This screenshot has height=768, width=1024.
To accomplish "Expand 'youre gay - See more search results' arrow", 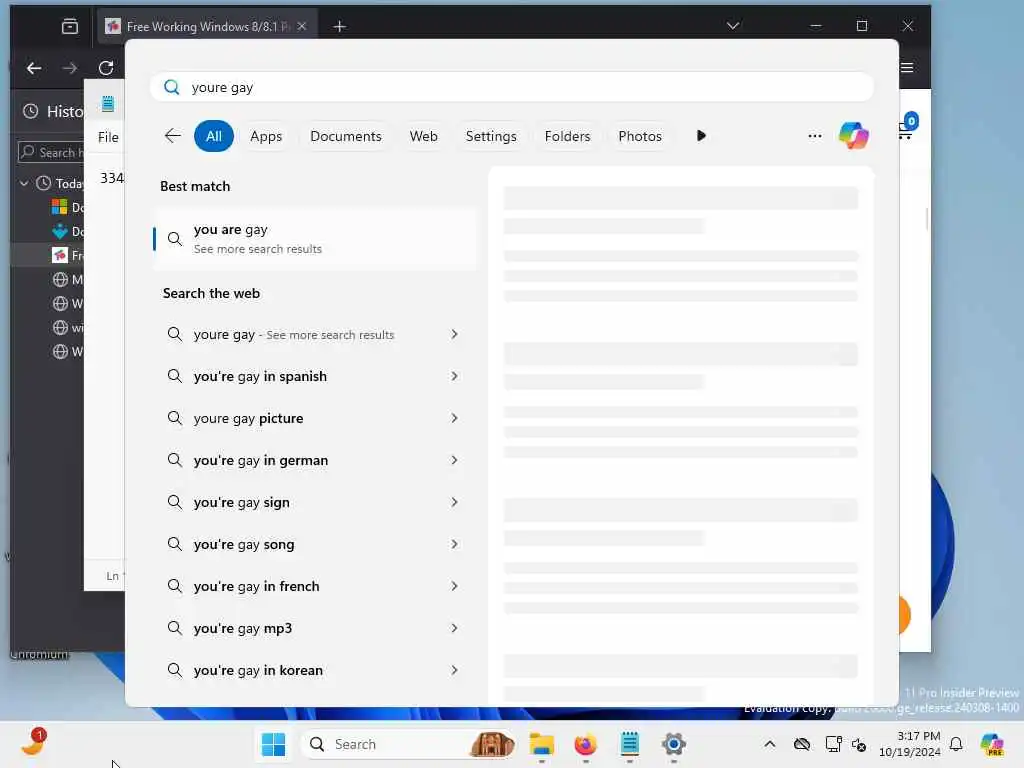I will (455, 334).
